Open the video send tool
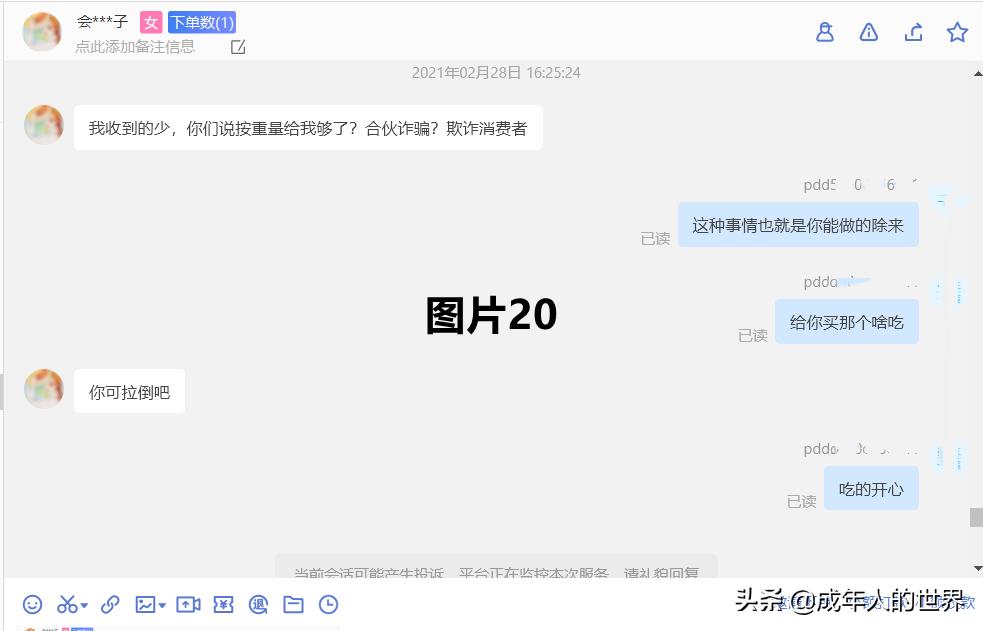The height and width of the screenshot is (631, 983). (x=189, y=604)
